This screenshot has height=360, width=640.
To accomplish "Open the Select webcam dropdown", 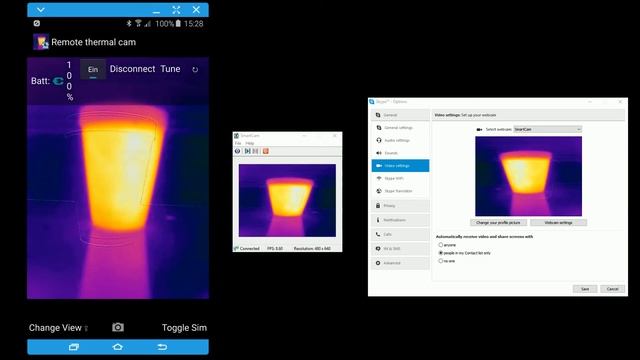I will pos(547,129).
